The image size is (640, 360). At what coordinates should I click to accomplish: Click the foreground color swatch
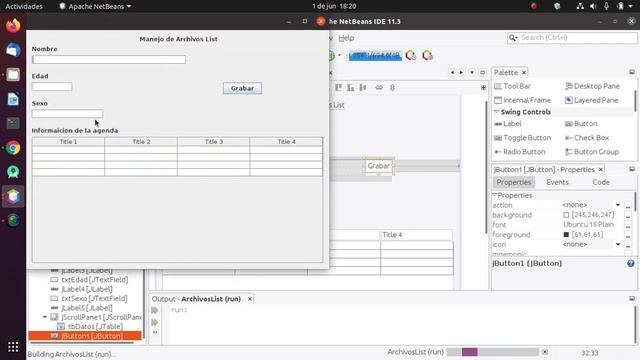tap(566, 234)
